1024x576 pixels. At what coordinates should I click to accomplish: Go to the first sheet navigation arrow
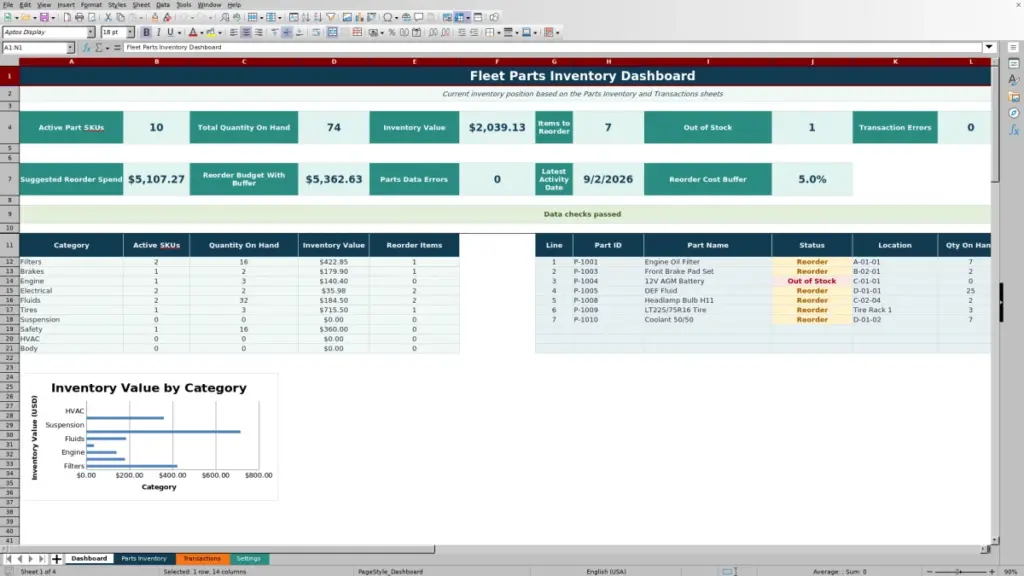click(x=8, y=559)
